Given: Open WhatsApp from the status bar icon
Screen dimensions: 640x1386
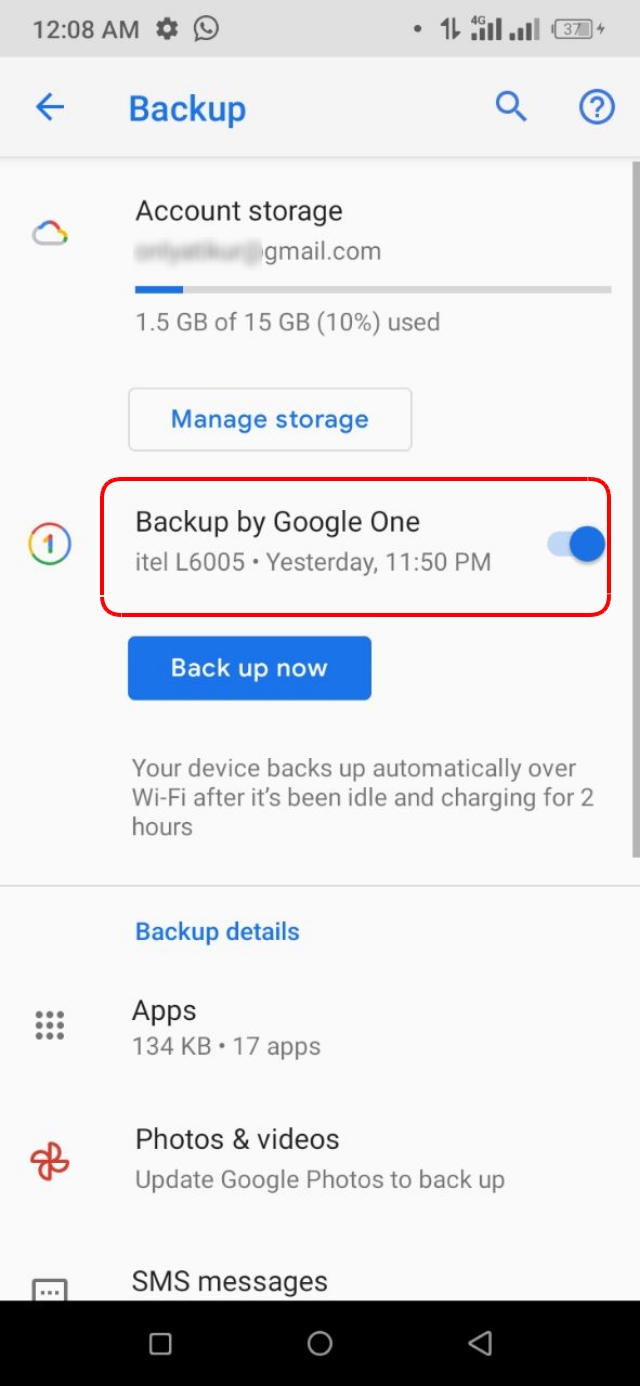Looking at the screenshot, I should 206,29.
